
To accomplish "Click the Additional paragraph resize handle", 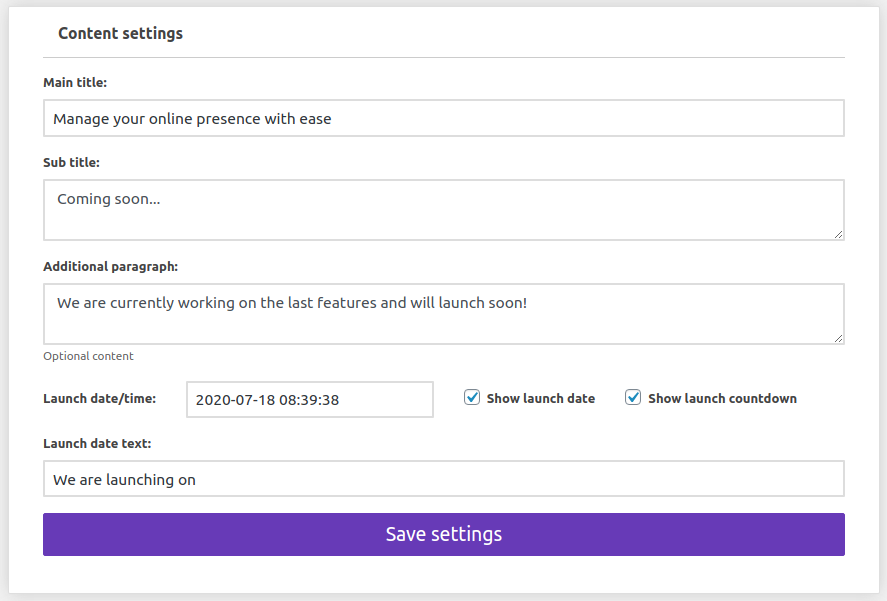I will pyautogui.click(x=838, y=338).
